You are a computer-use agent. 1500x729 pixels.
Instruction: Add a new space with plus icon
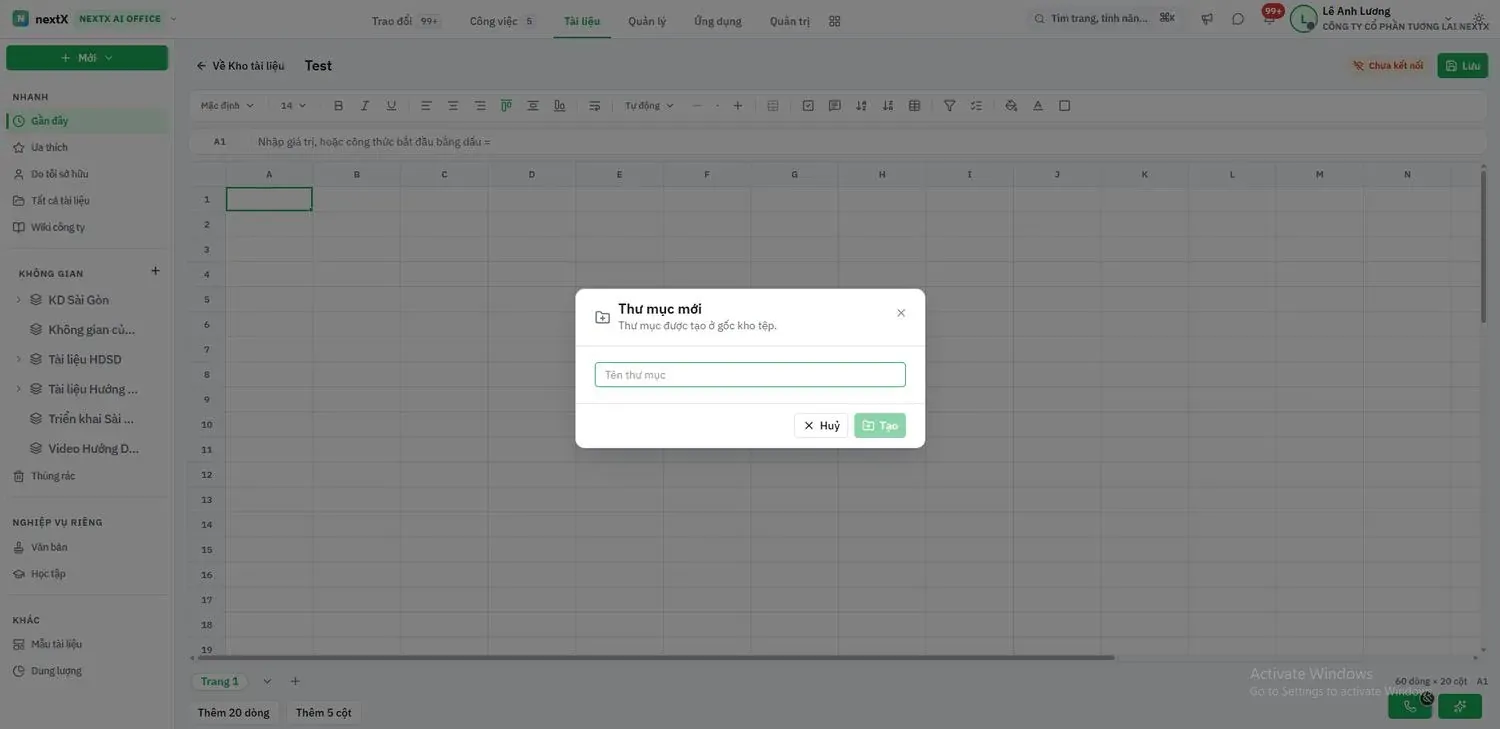coord(155,271)
